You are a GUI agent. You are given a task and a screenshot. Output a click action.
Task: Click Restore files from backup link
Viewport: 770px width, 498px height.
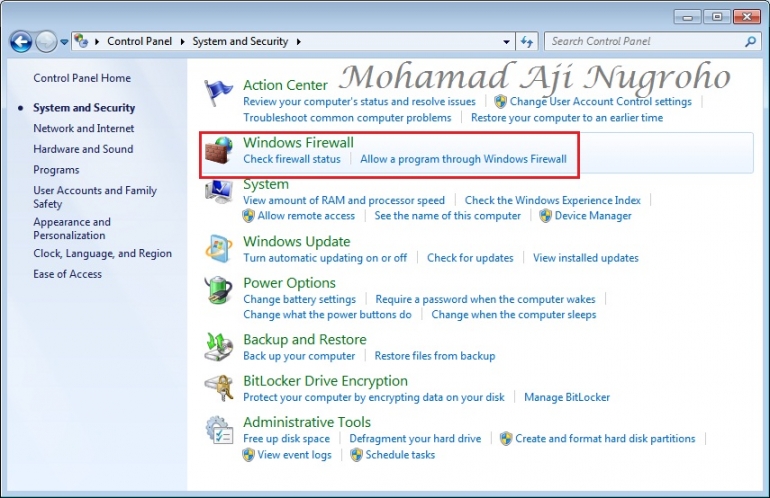tap(435, 356)
